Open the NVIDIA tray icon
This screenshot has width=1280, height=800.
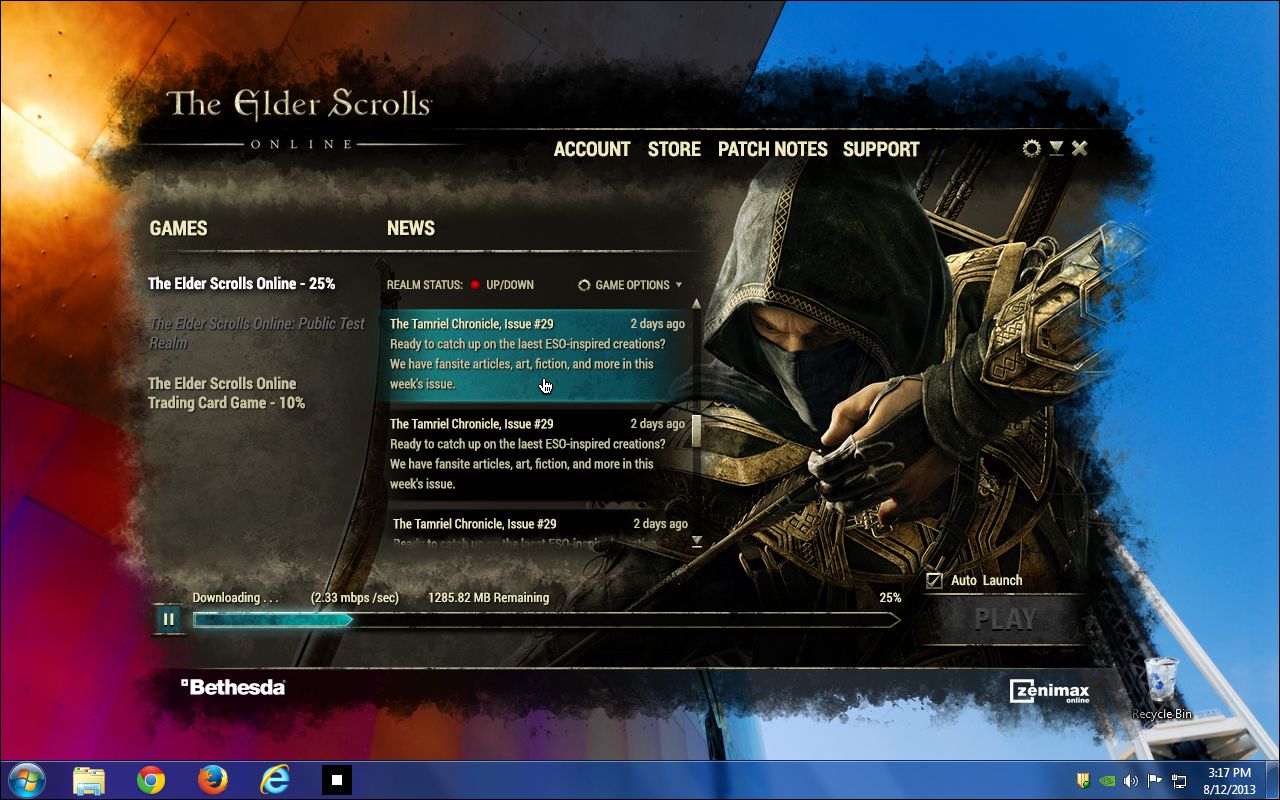click(1107, 780)
